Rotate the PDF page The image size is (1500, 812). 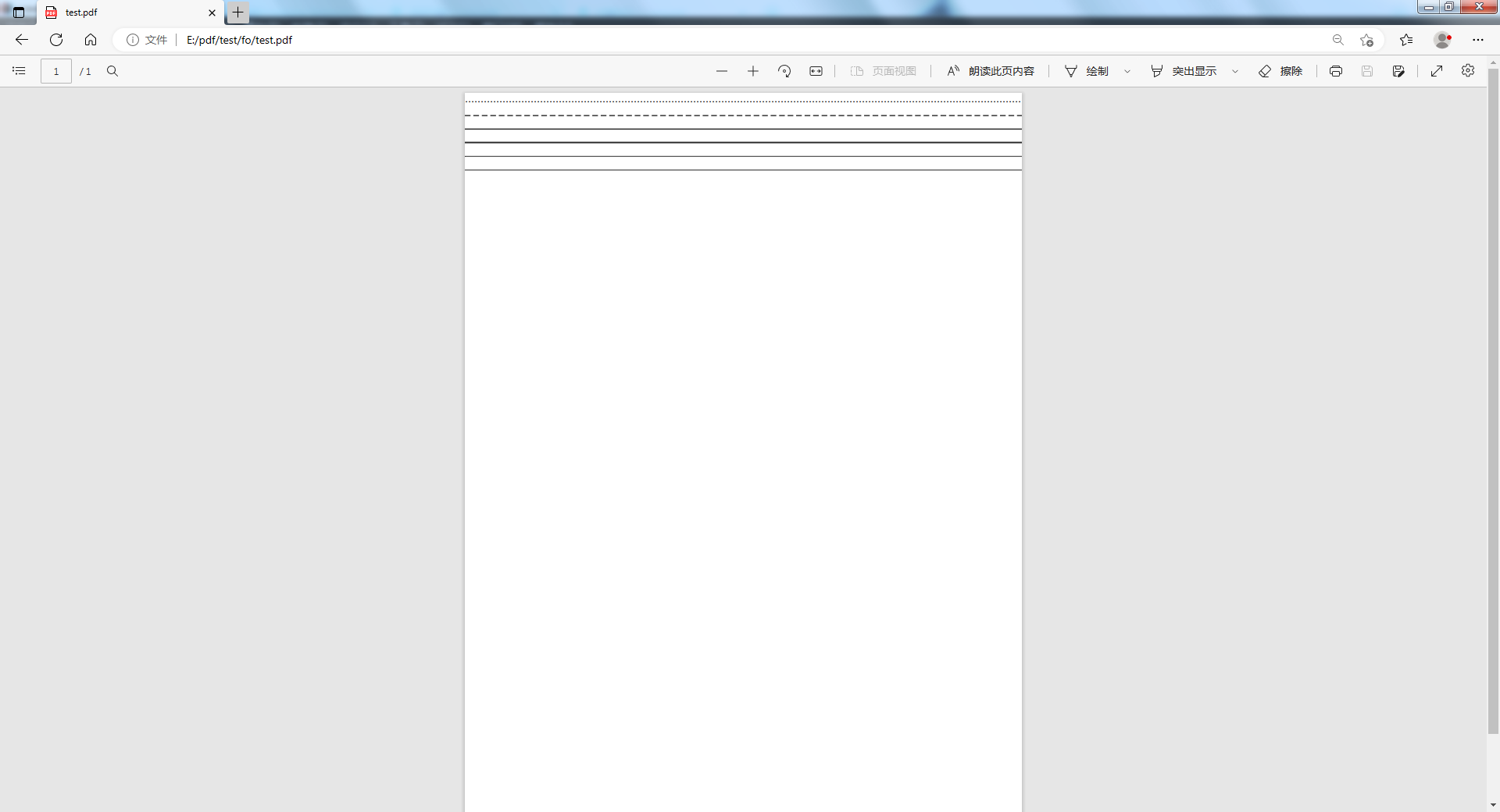[784, 71]
